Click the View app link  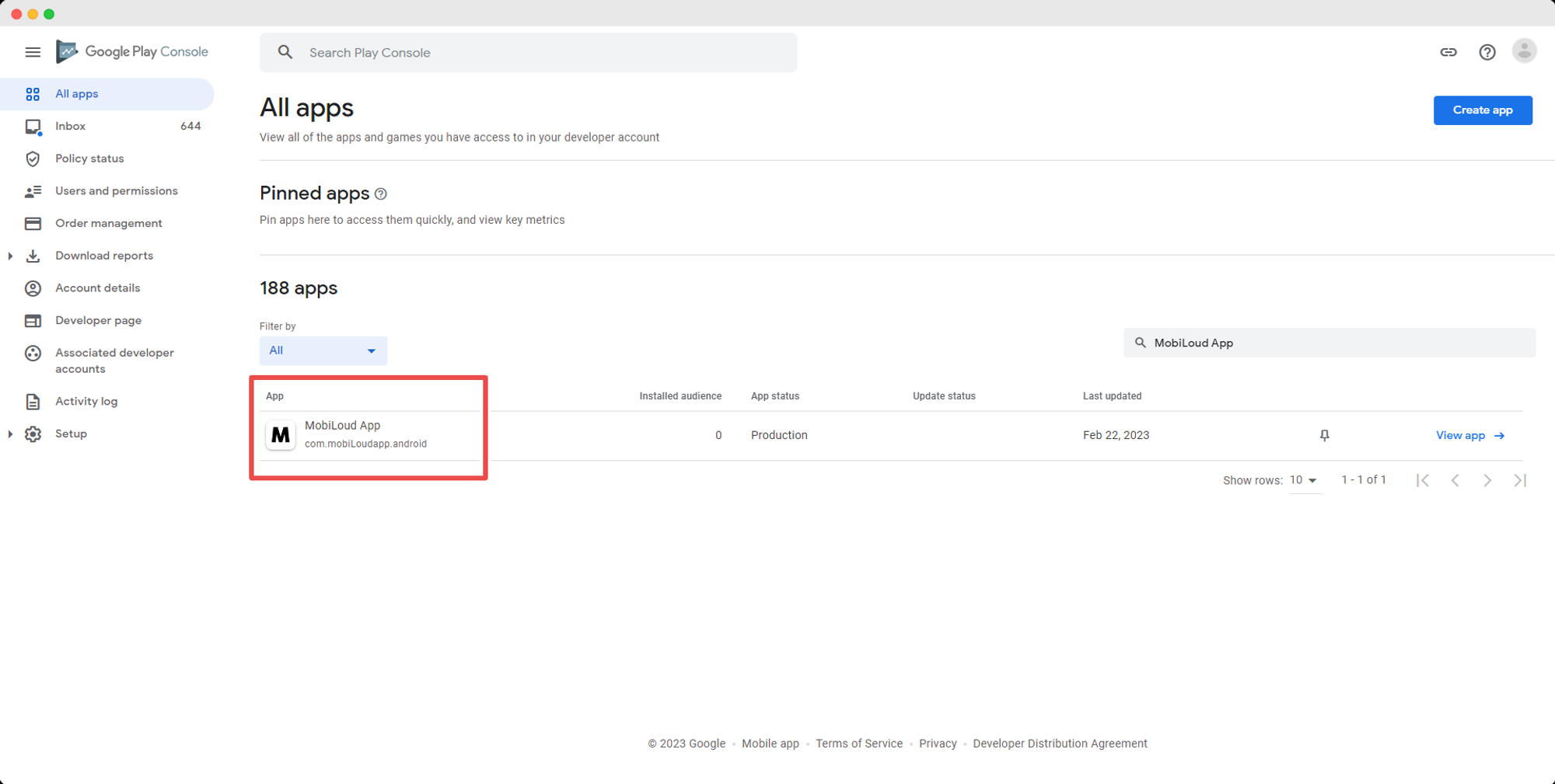1470,435
